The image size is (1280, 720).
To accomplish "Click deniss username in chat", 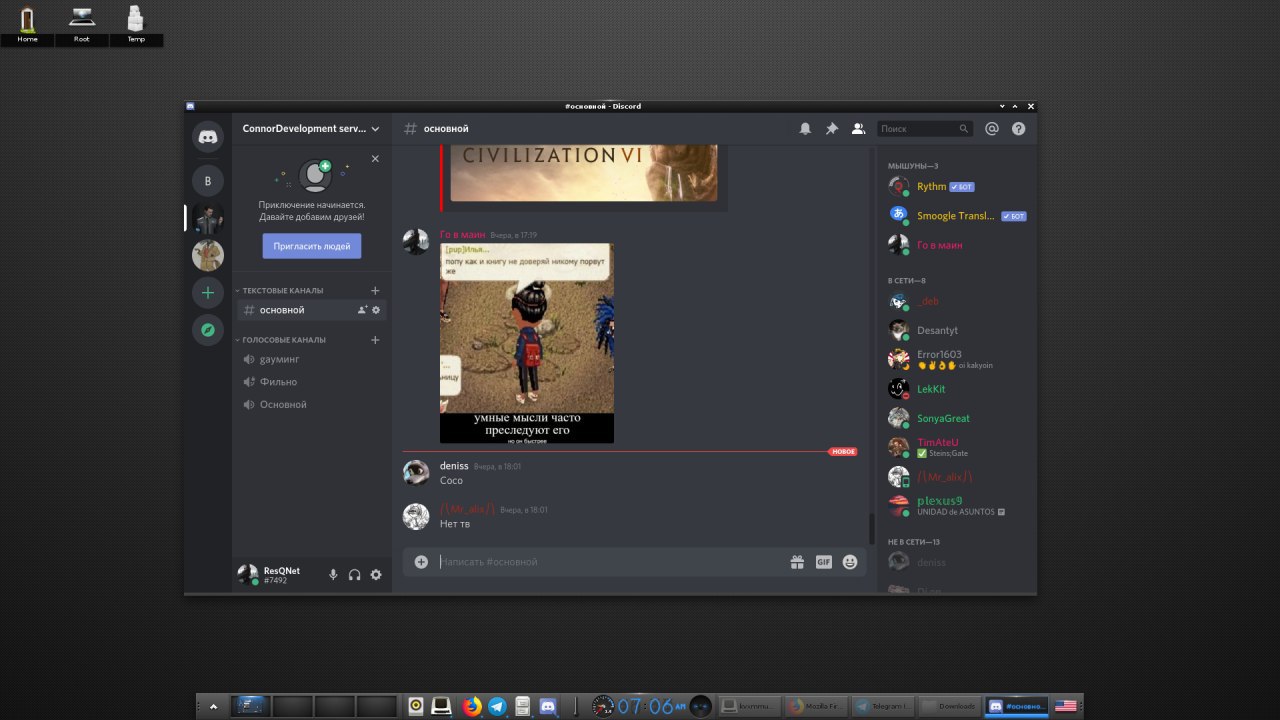I will coord(454,466).
